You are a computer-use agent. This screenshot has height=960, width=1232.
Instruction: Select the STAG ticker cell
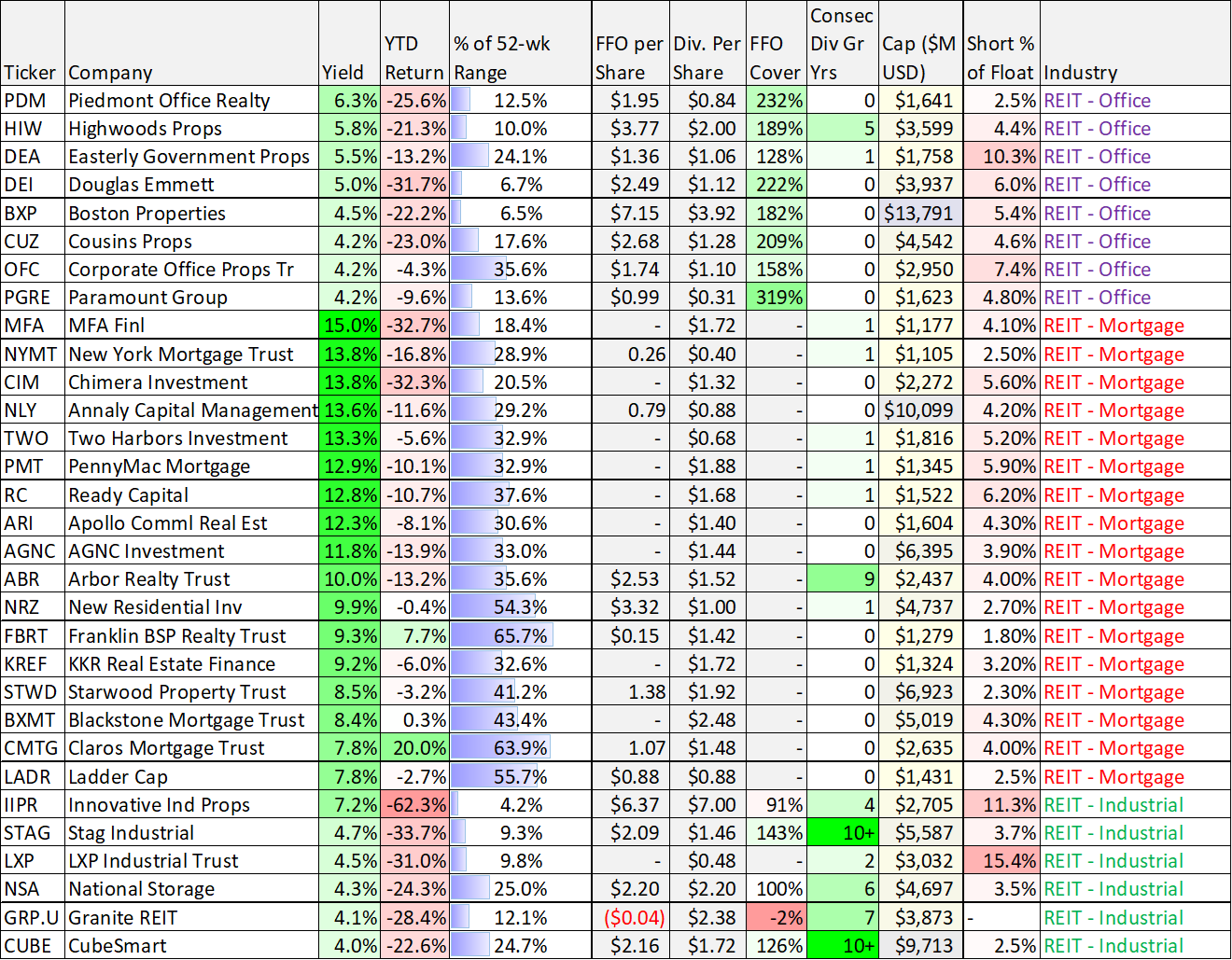tap(33, 833)
